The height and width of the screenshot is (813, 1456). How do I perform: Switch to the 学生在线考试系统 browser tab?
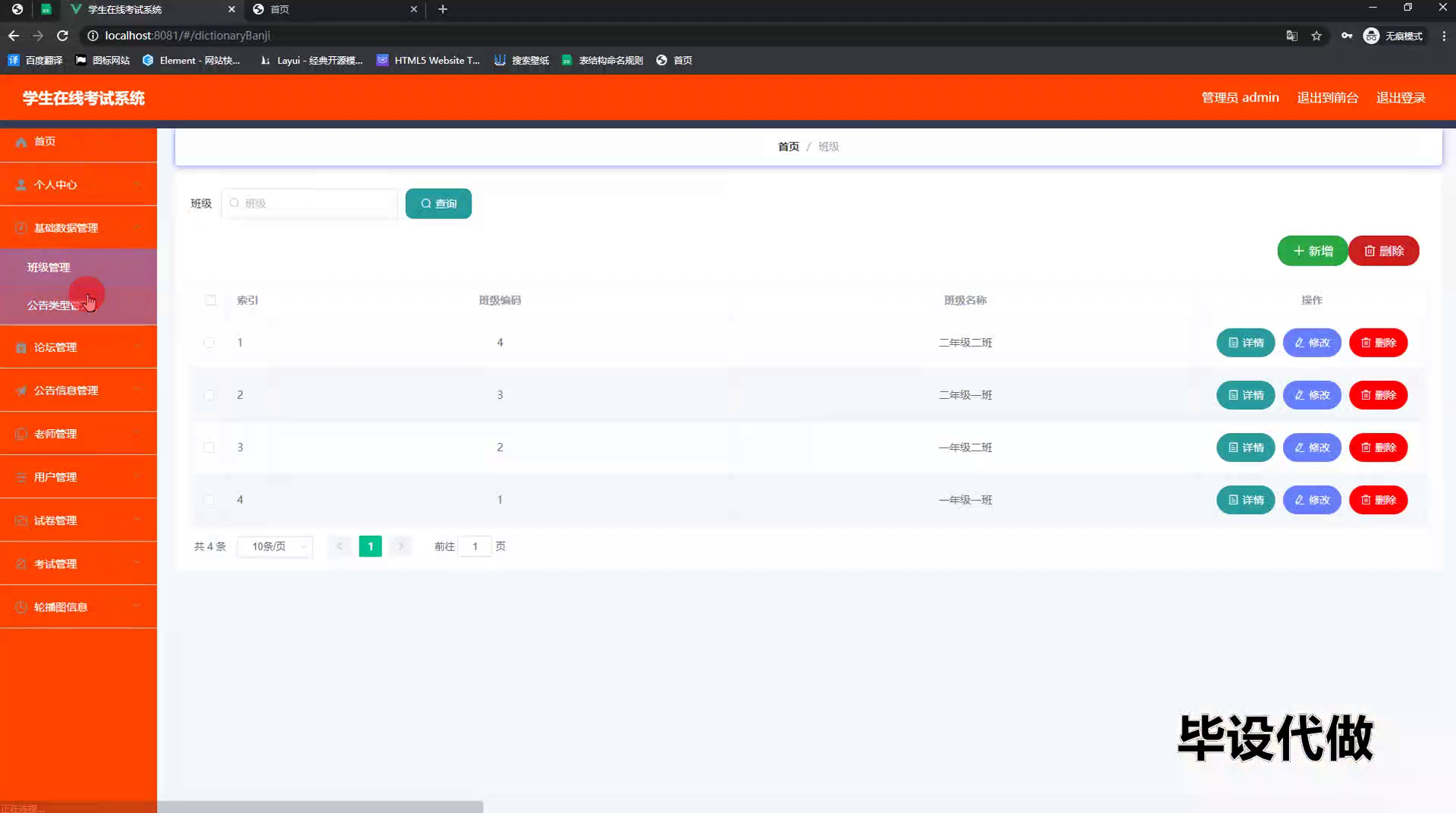pyautogui.click(x=152, y=9)
